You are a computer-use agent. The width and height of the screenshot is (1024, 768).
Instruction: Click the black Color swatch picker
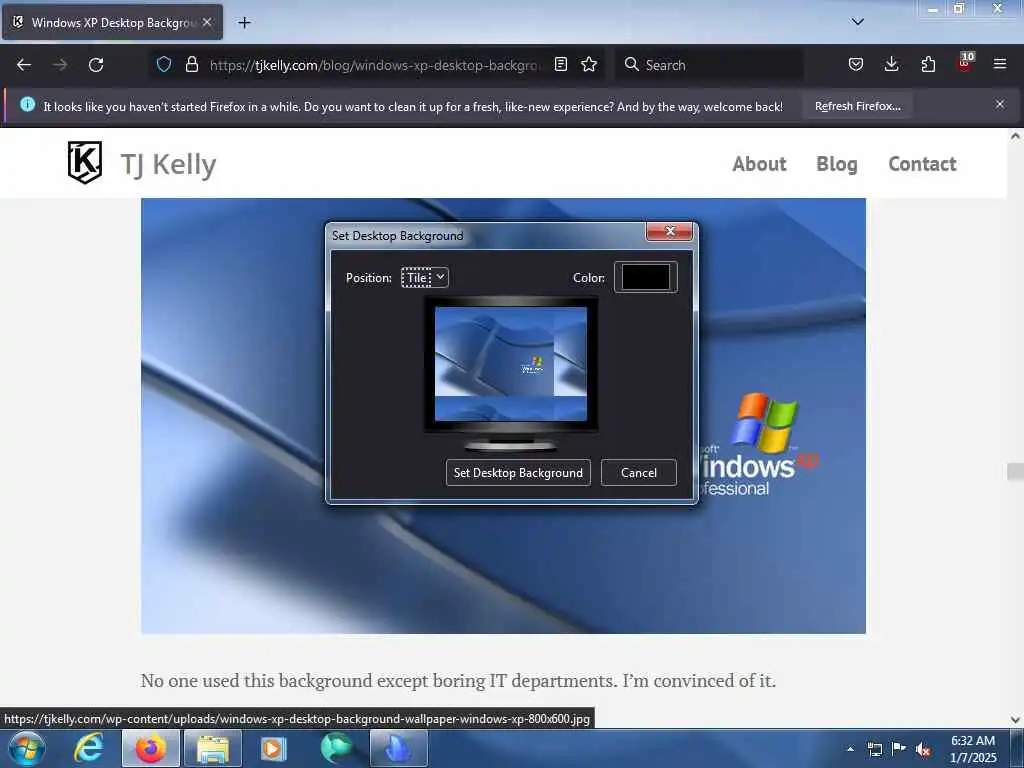(645, 277)
